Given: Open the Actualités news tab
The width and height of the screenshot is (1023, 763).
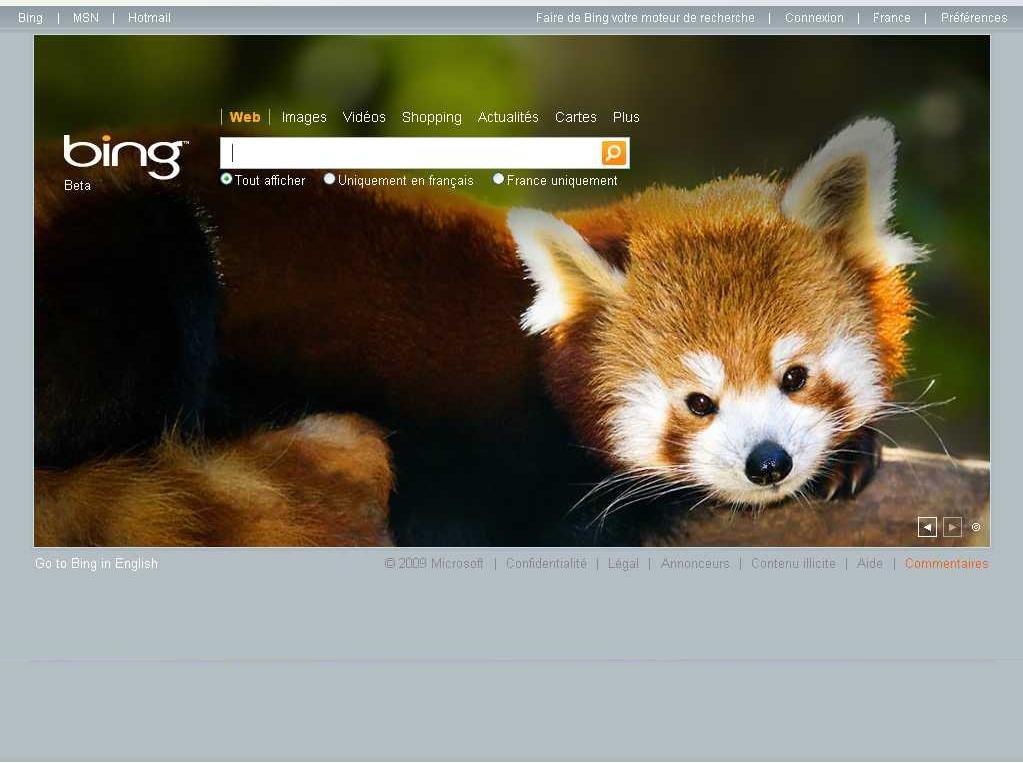Looking at the screenshot, I should tap(508, 117).
